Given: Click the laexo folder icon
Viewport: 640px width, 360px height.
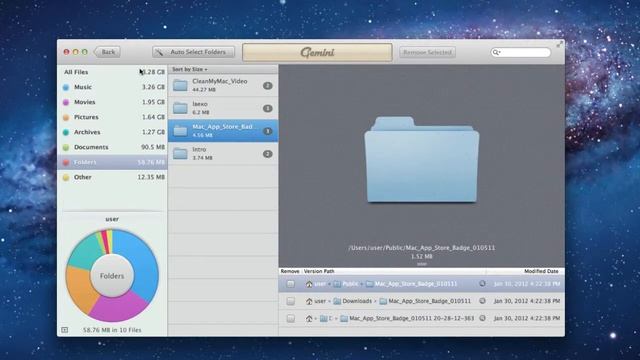Looking at the screenshot, I should pyautogui.click(x=180, y=108).
